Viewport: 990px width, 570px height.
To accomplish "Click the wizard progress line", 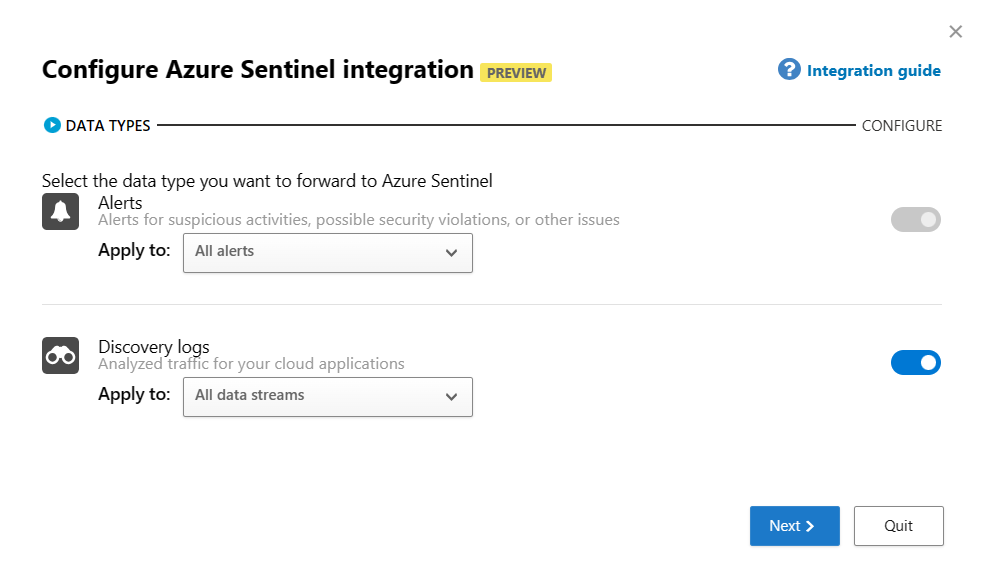I will coord(506,125).
